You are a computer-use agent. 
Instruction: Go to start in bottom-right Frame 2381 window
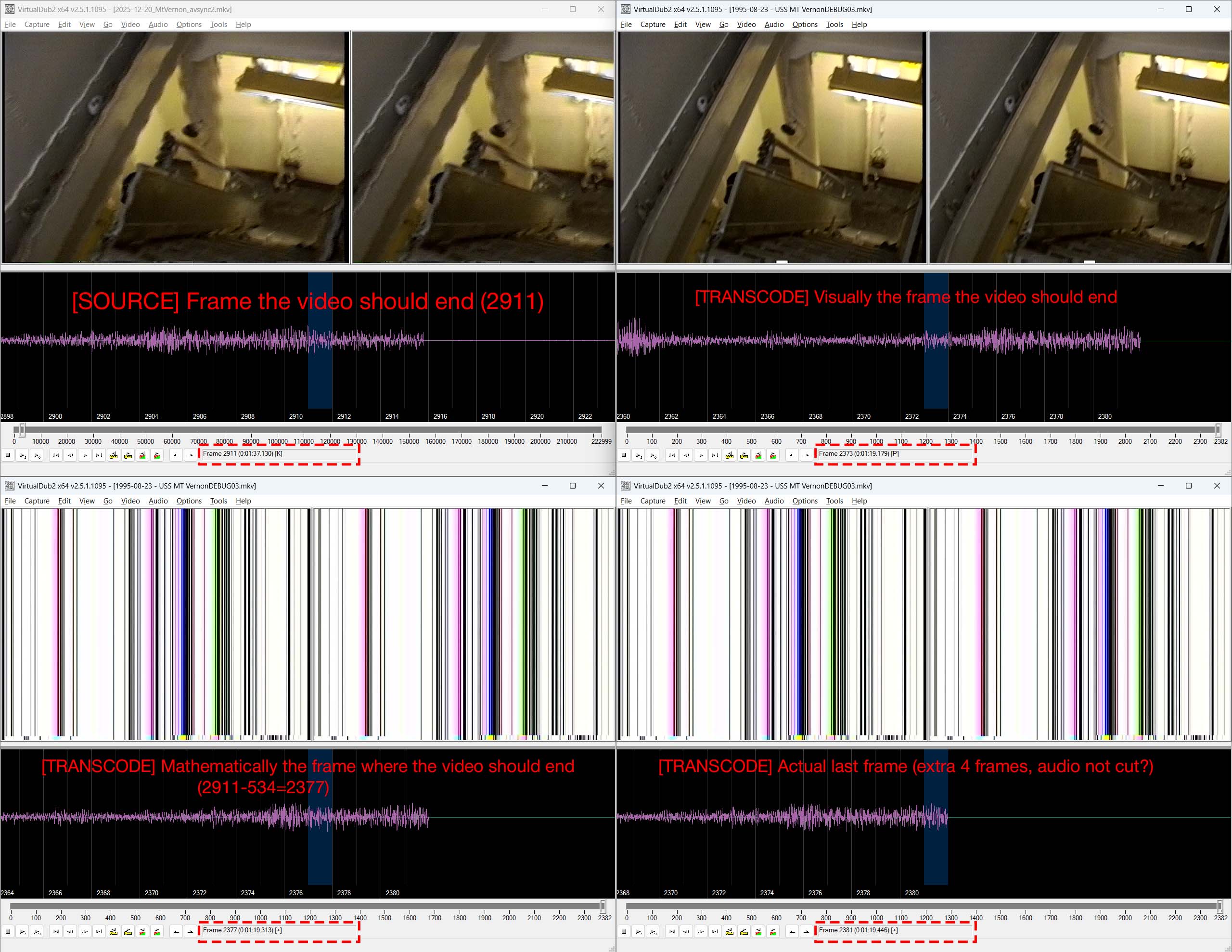click(672, 932)
